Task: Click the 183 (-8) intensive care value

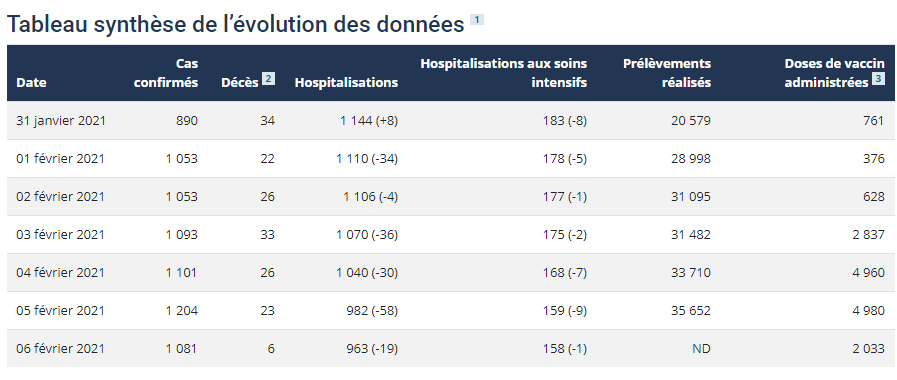Action: 565,121
